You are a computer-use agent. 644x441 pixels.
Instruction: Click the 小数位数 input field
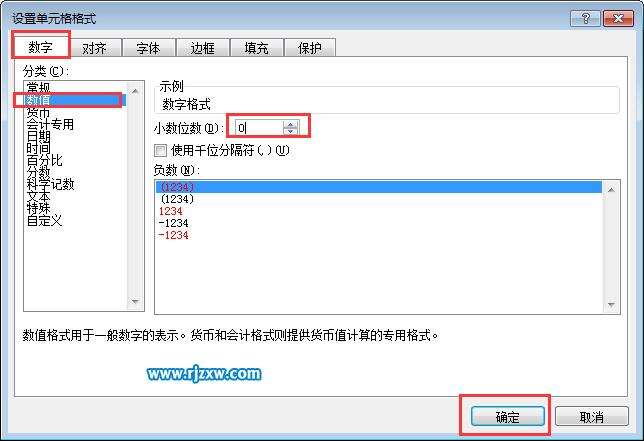click(259, 128)
